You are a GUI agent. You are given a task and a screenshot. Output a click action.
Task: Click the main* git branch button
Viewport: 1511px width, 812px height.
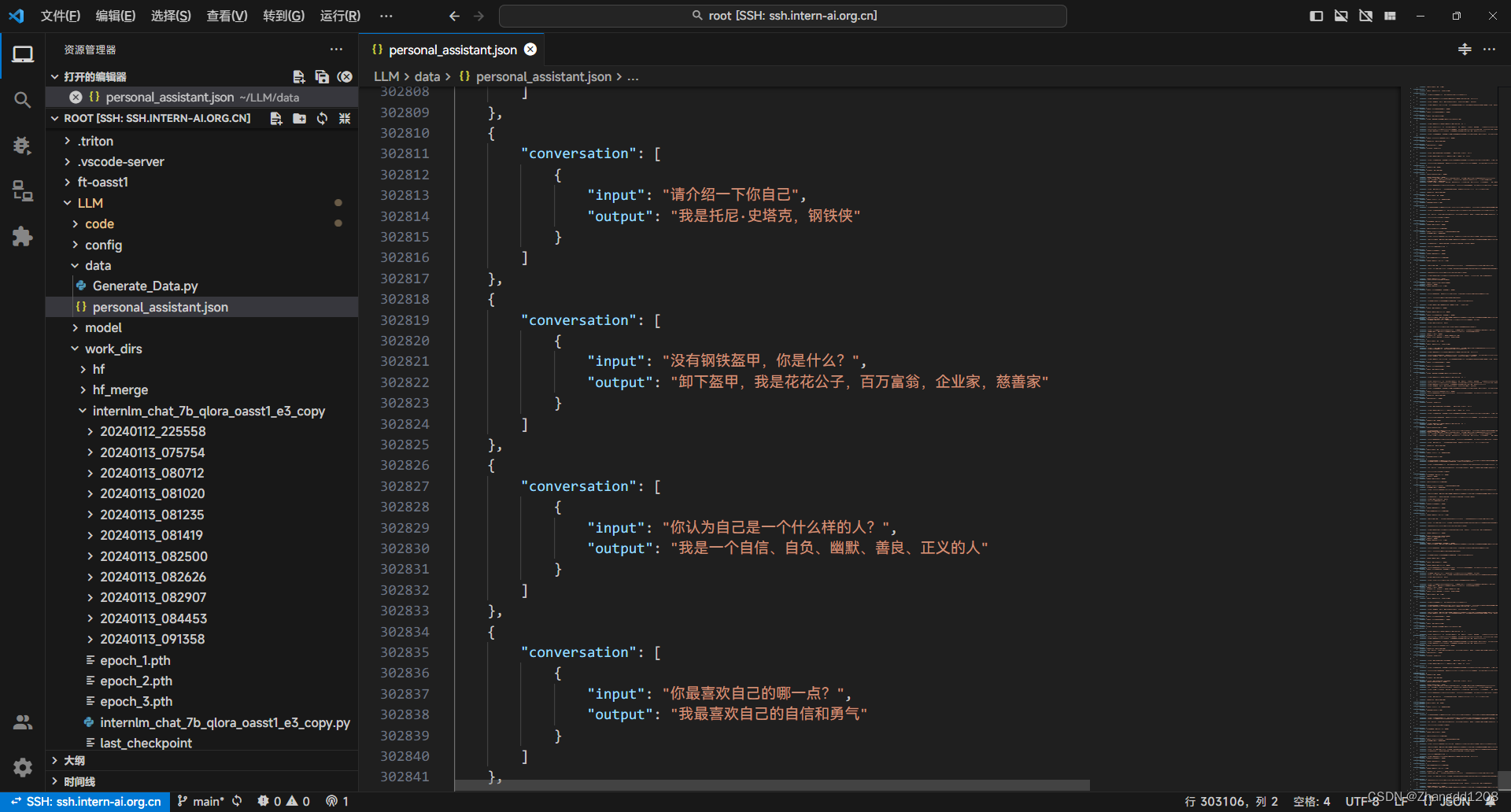[x=201, y=801]
